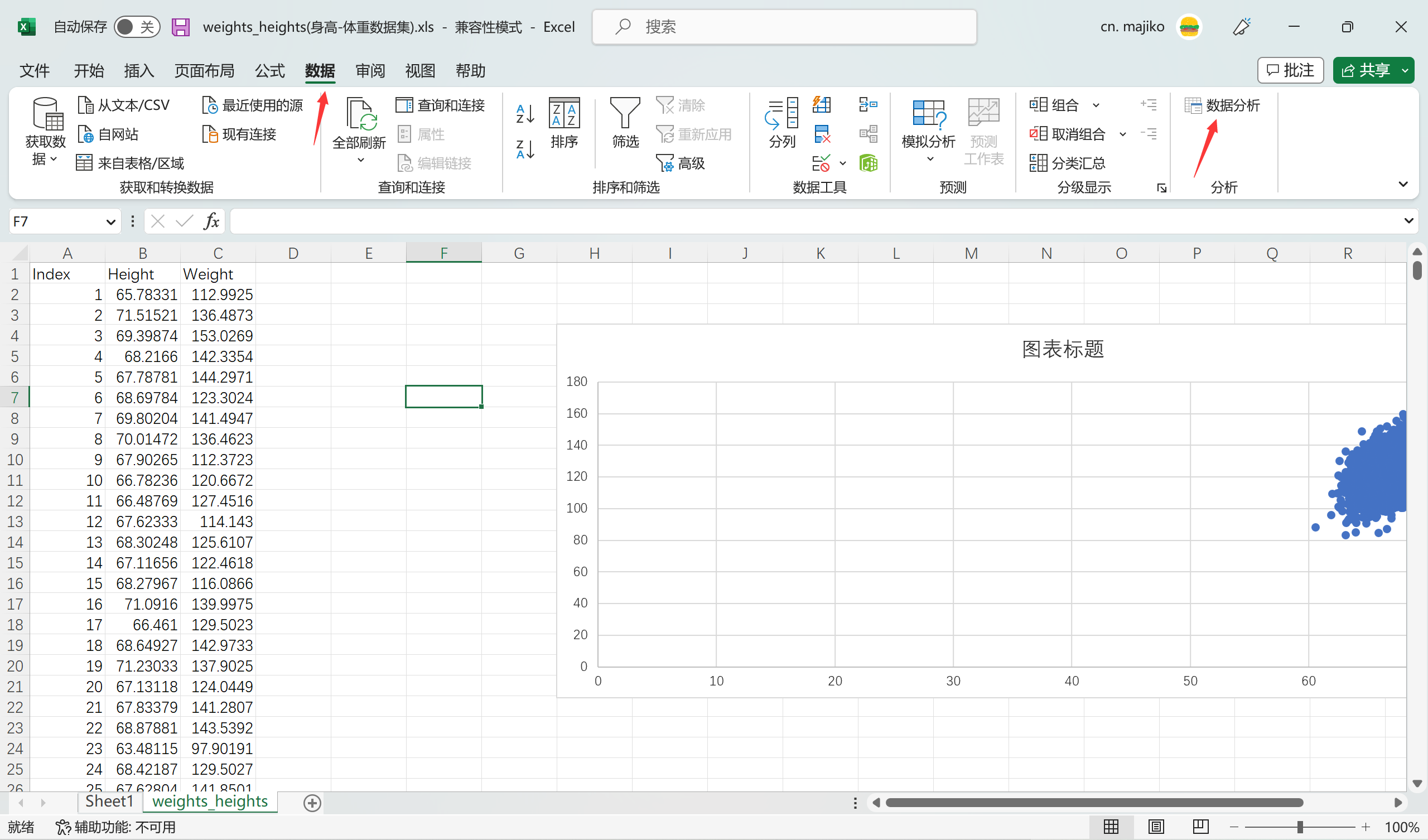Viewport: 1428px width, 840px height.
Task: Open 最近使用的源
Action: (253, 105)
